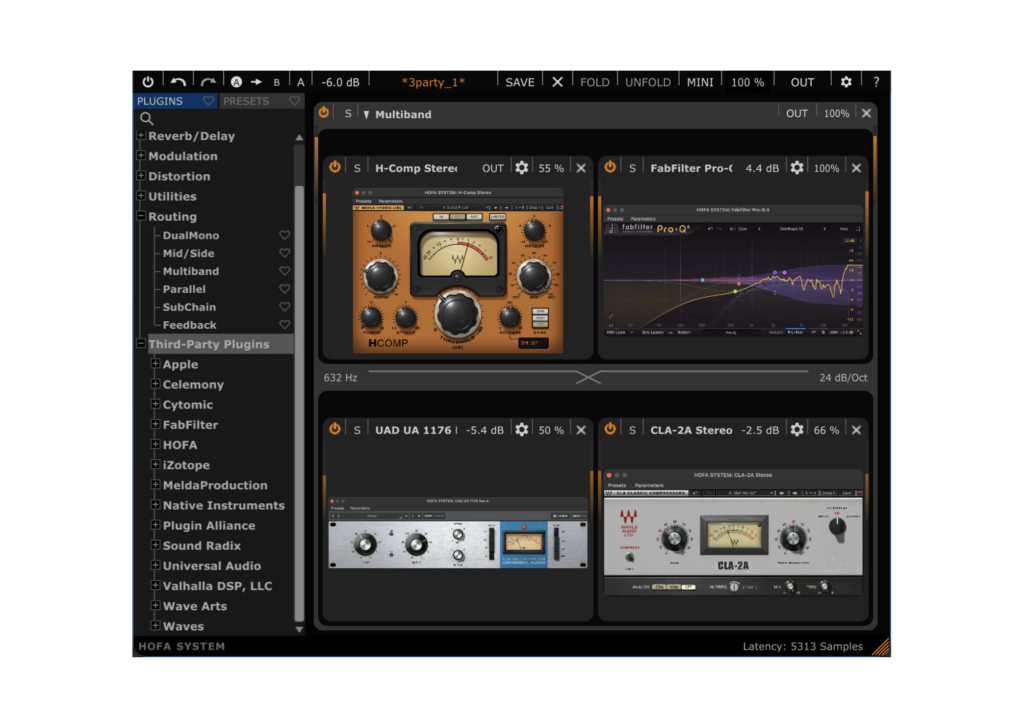The image size is (1024, 721).
Task: Click the heart icon on PLUGINS tab
Action: point(208,101)
